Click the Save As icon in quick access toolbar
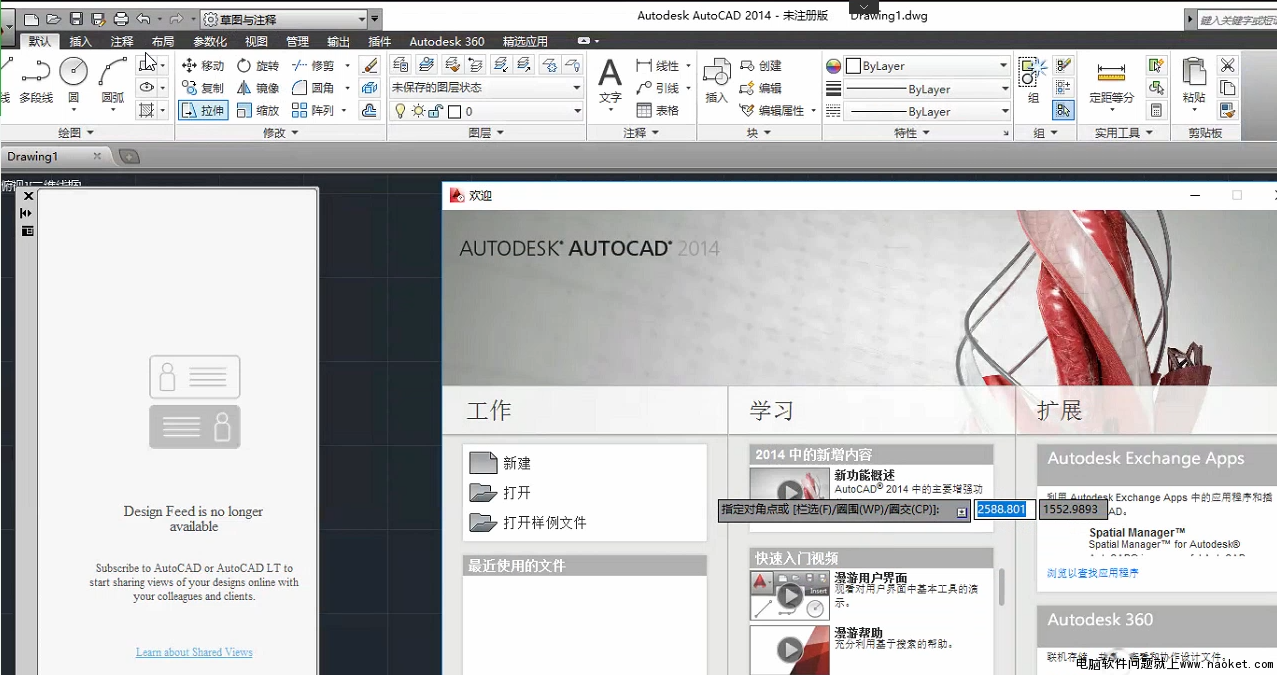 pyautogui.click(x=98, y=18)
